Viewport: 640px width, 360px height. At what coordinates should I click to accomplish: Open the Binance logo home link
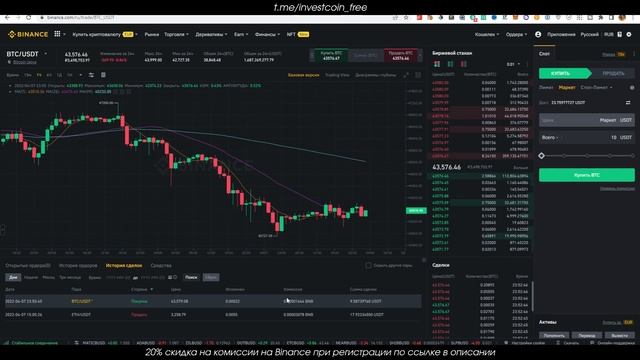click(x=28, y=34)
